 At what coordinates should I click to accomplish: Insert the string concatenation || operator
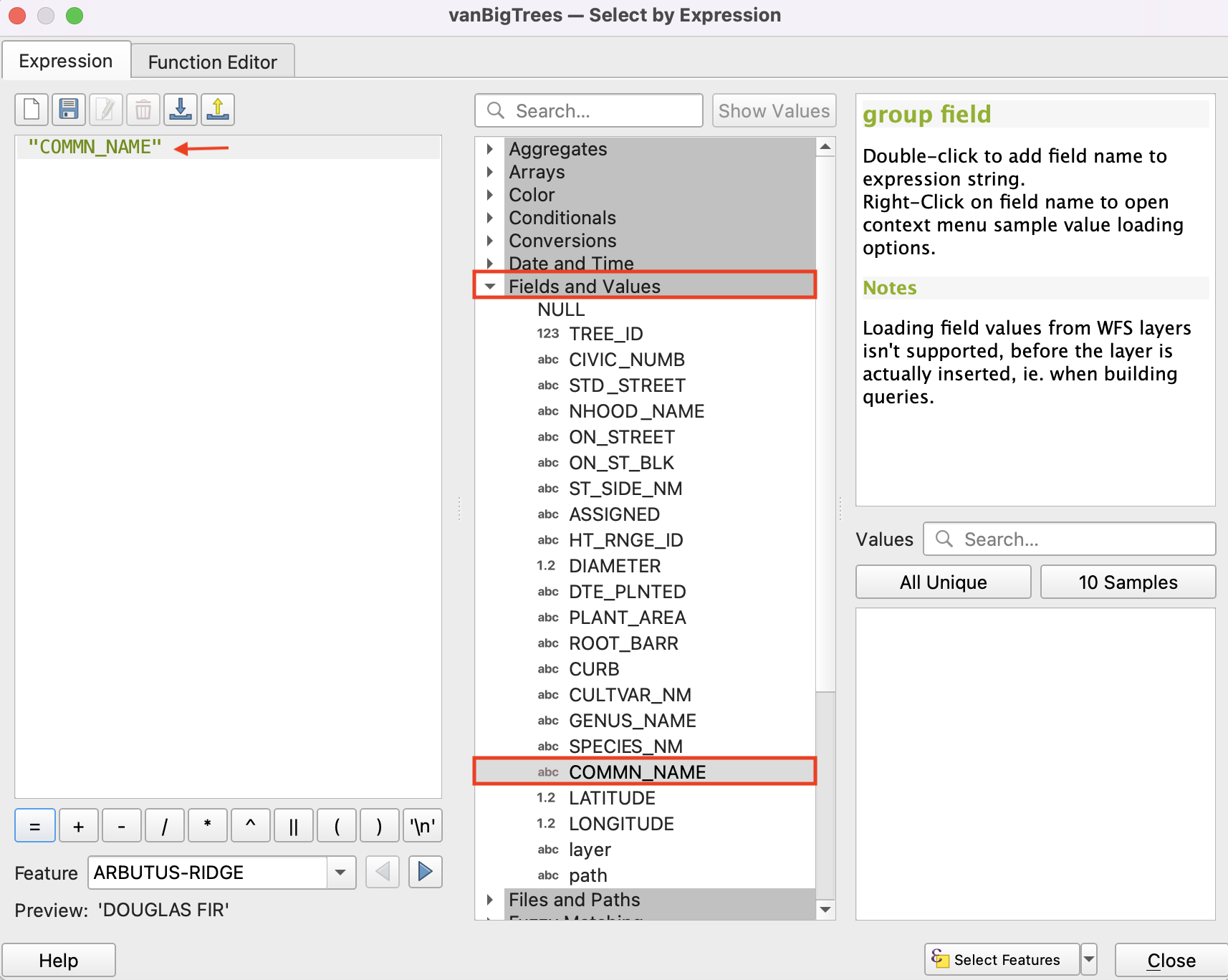(x=293, y=826)
